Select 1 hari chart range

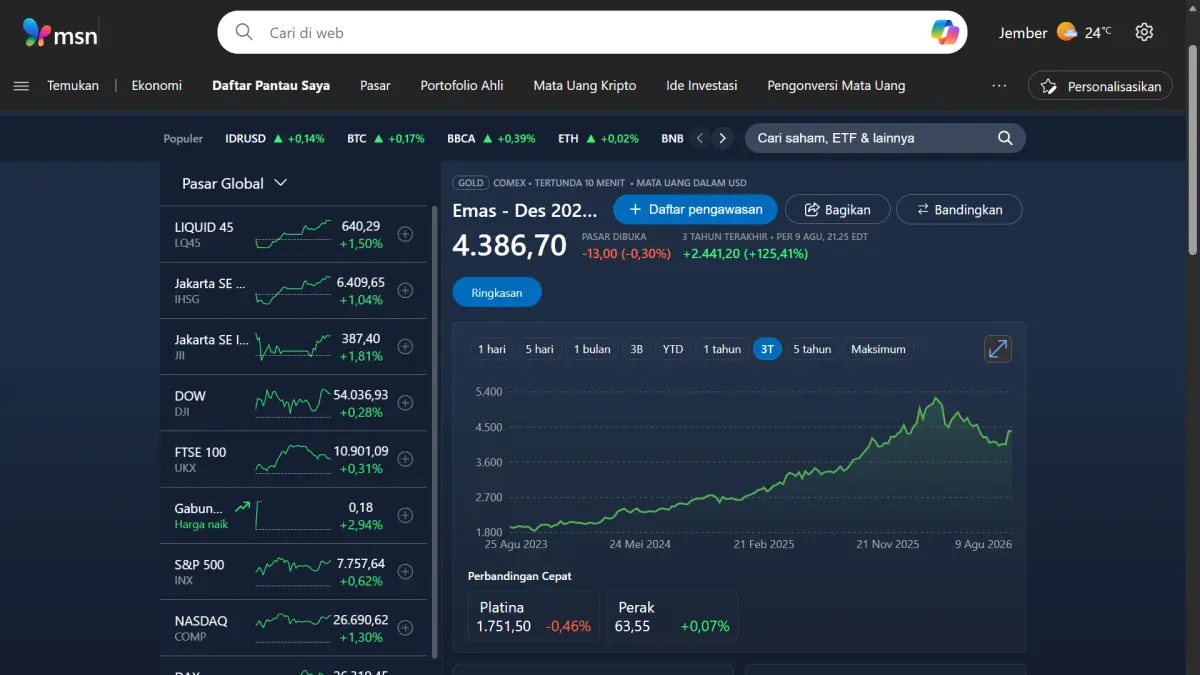click(491, 349)
